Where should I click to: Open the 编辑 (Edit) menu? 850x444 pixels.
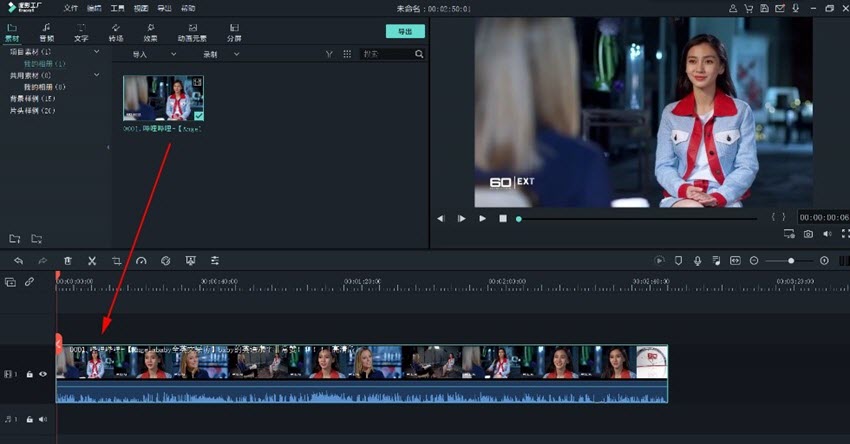point(94,8)
